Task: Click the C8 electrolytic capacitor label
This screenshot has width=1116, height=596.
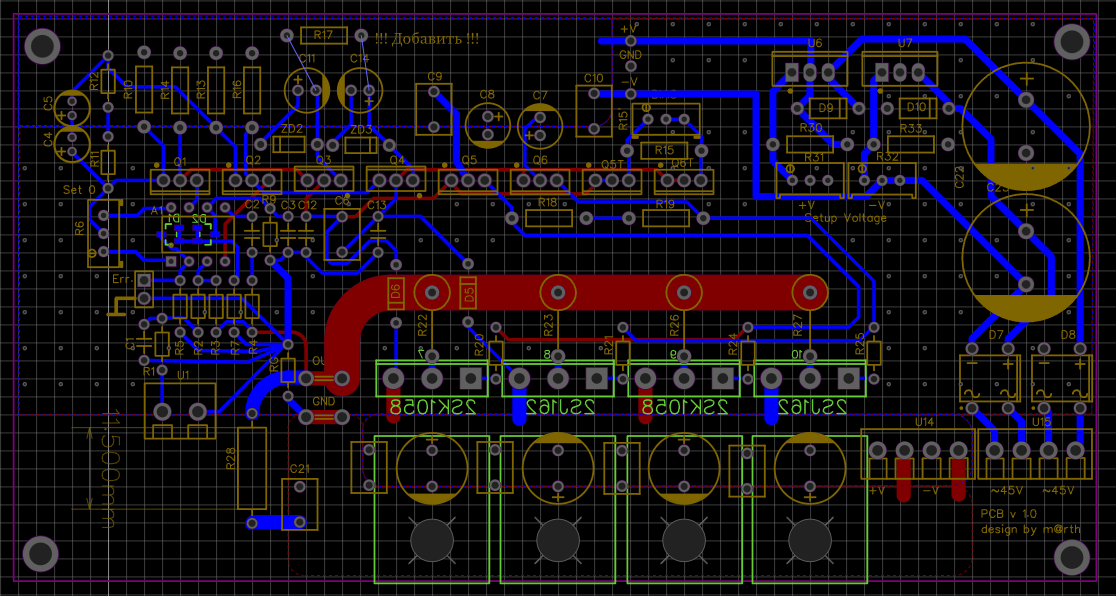Action: click(487, 94)
